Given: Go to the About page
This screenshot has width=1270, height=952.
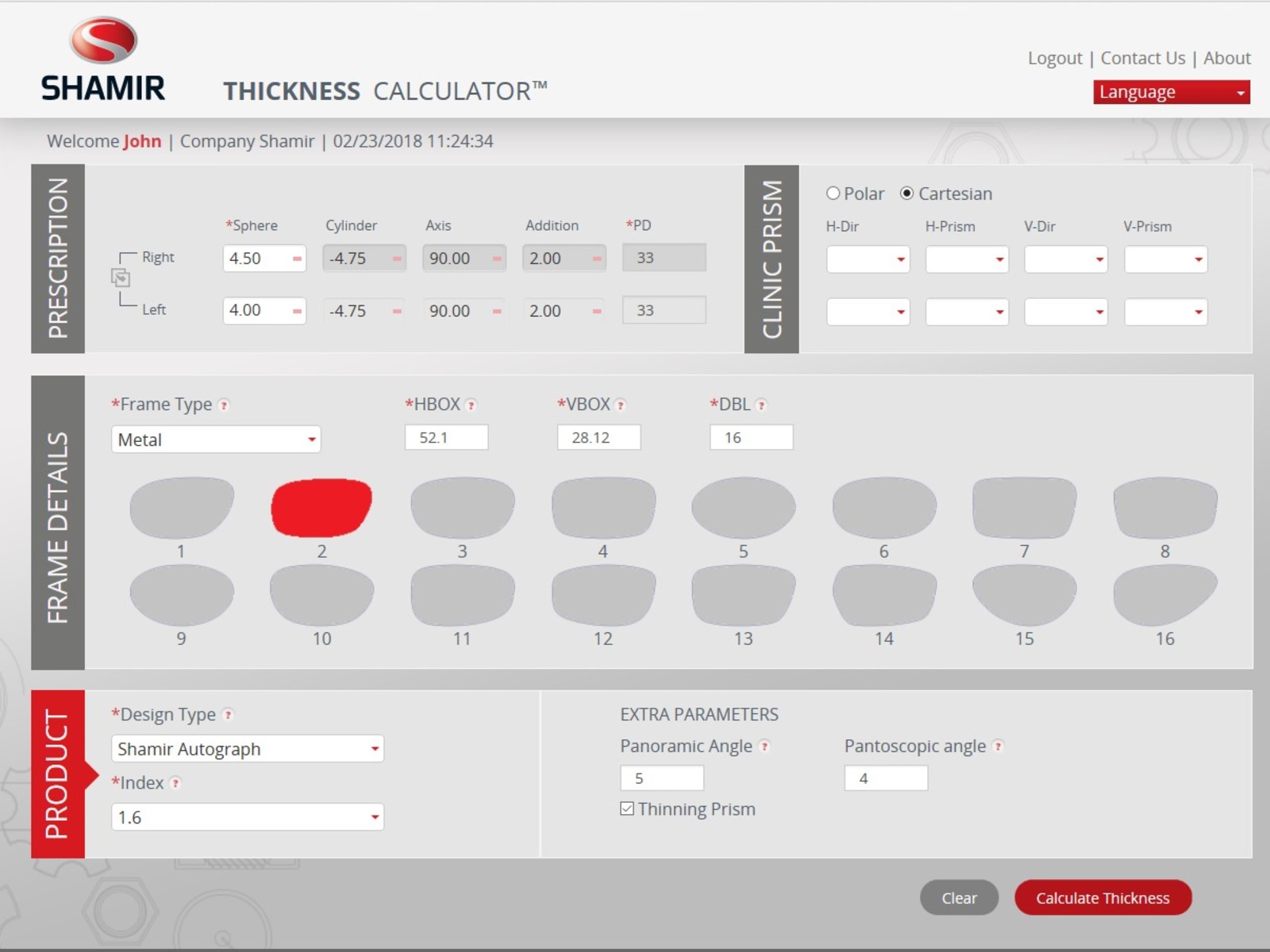Looking at the screenshot, I should click(1226, 58).
